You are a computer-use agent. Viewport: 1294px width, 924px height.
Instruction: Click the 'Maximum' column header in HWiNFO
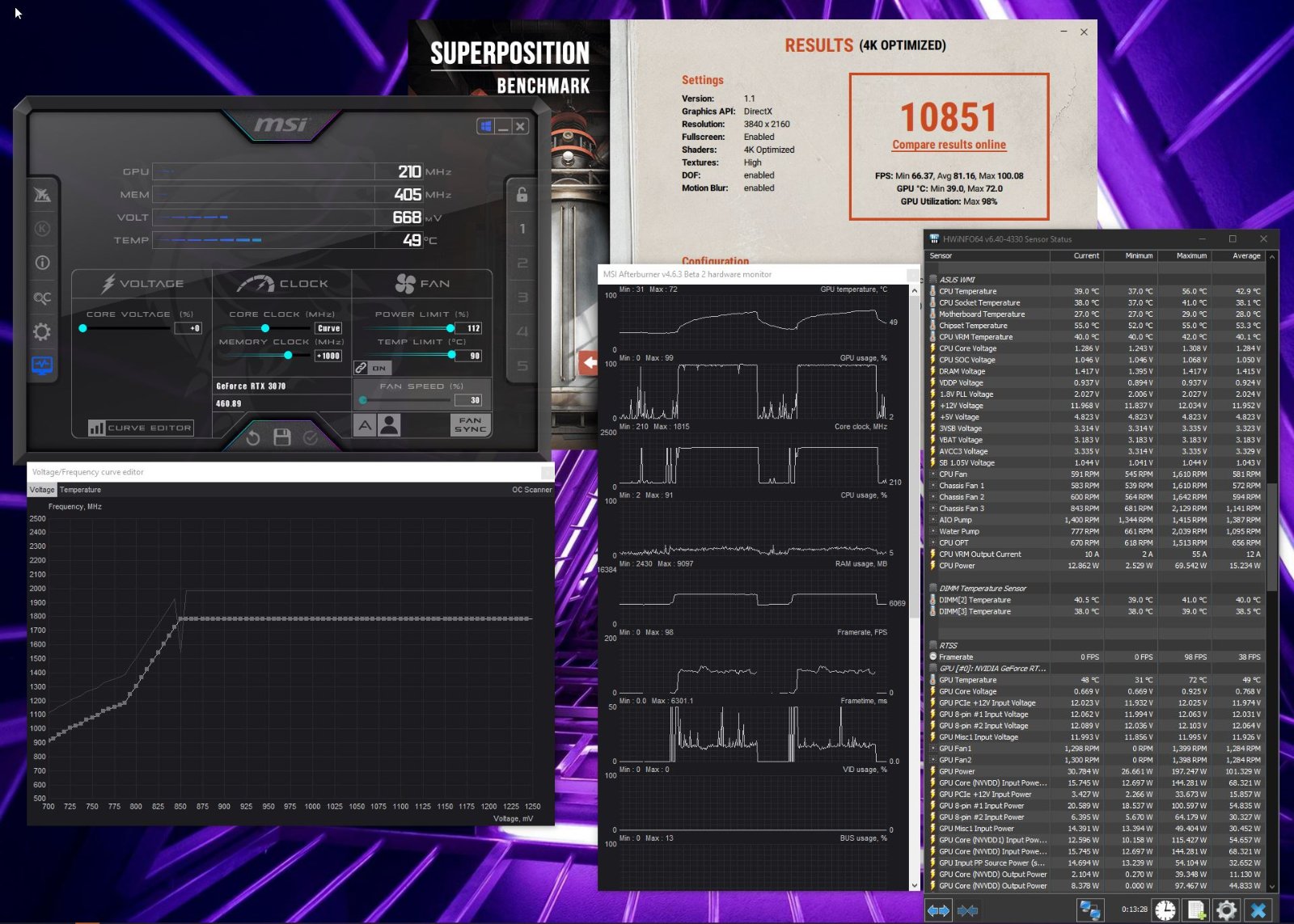(1184, 255)
